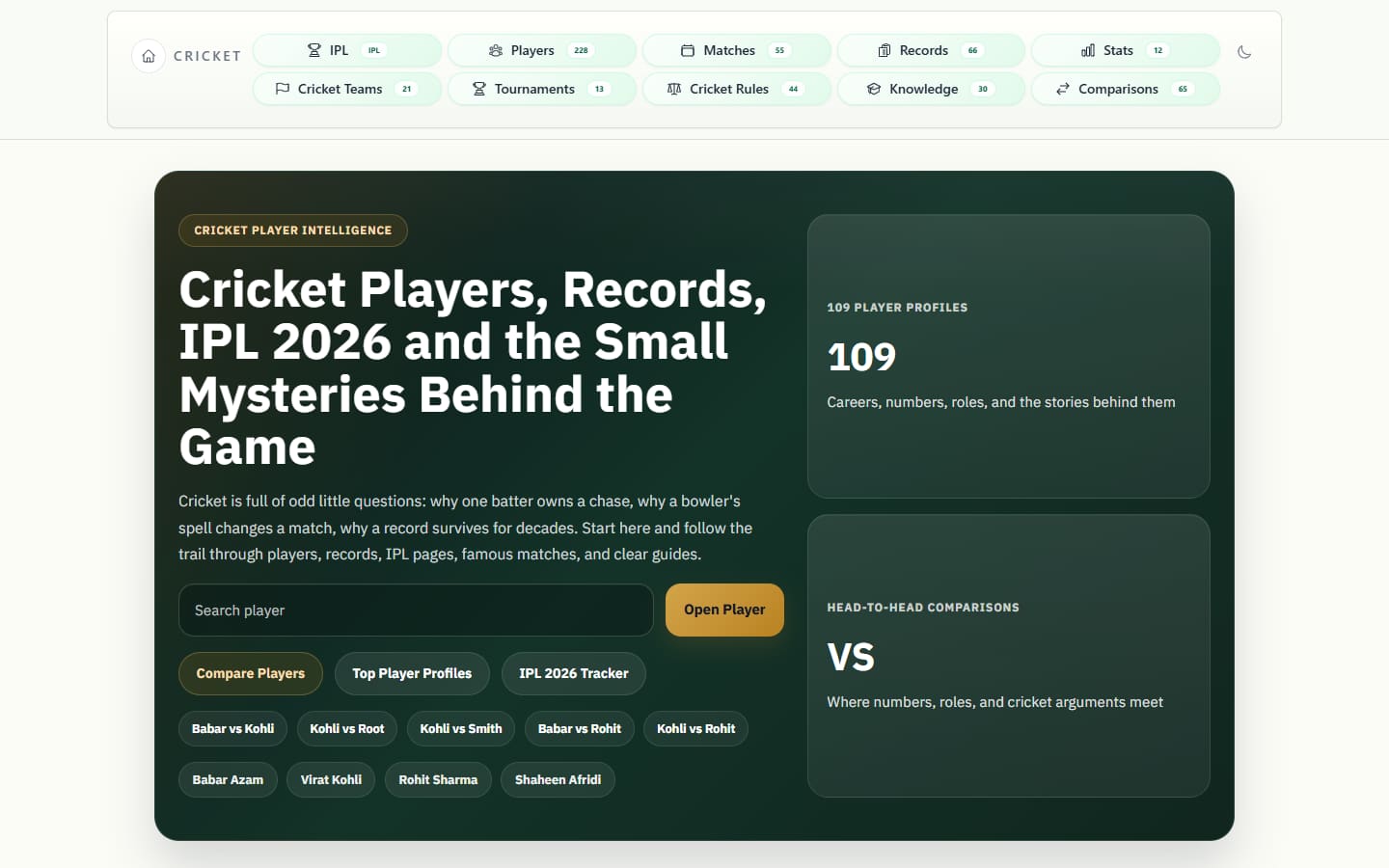
Task: Click the flag icon beside Cricket Teams
Action: [x=283, y=89]
